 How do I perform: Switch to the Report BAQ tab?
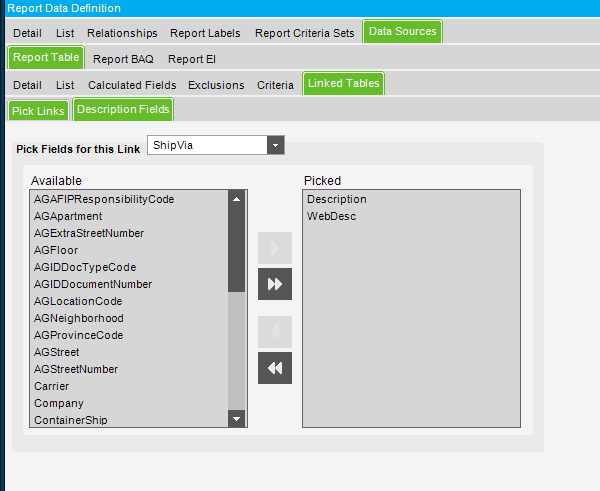click(x=123, y=59)
